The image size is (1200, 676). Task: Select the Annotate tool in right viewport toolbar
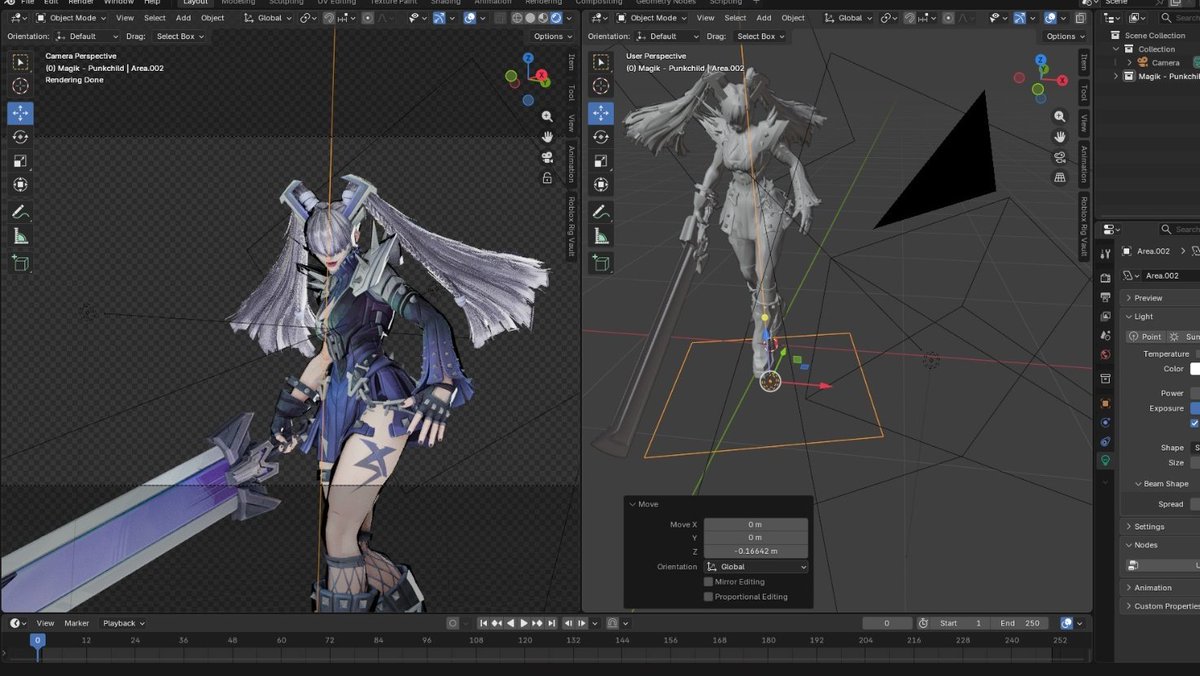tap(600, 212)
